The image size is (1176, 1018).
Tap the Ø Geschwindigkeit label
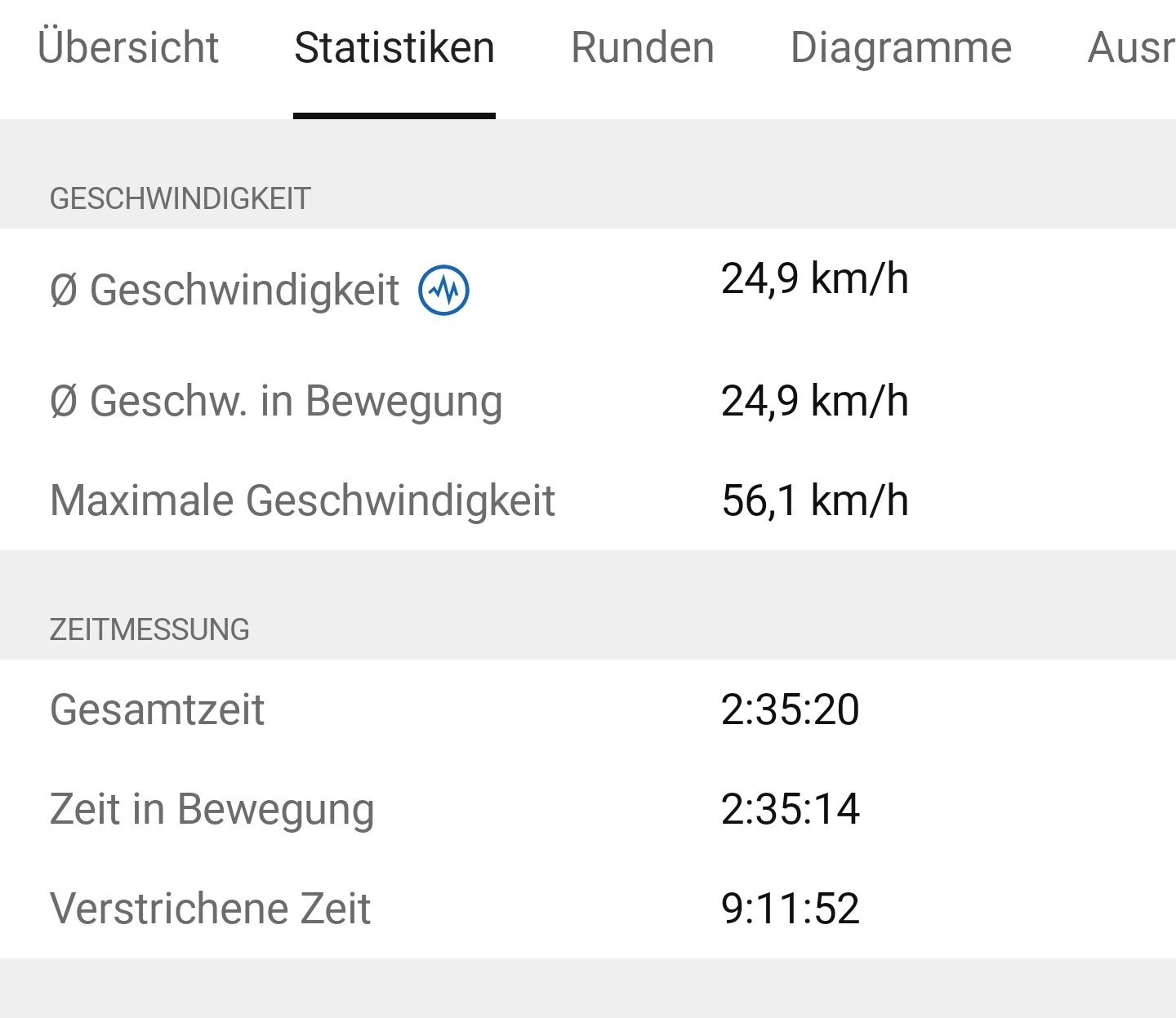click(x=225, y=290)
